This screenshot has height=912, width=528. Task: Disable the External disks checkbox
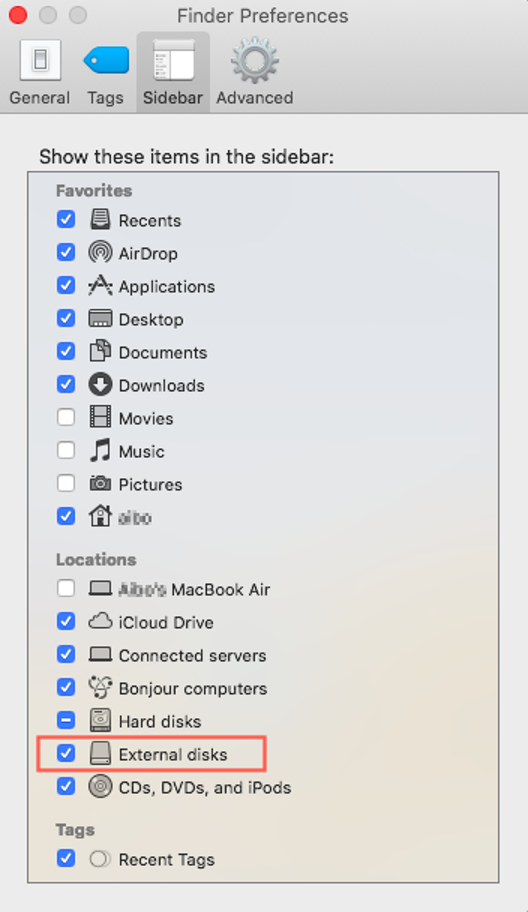click(66, 753)
